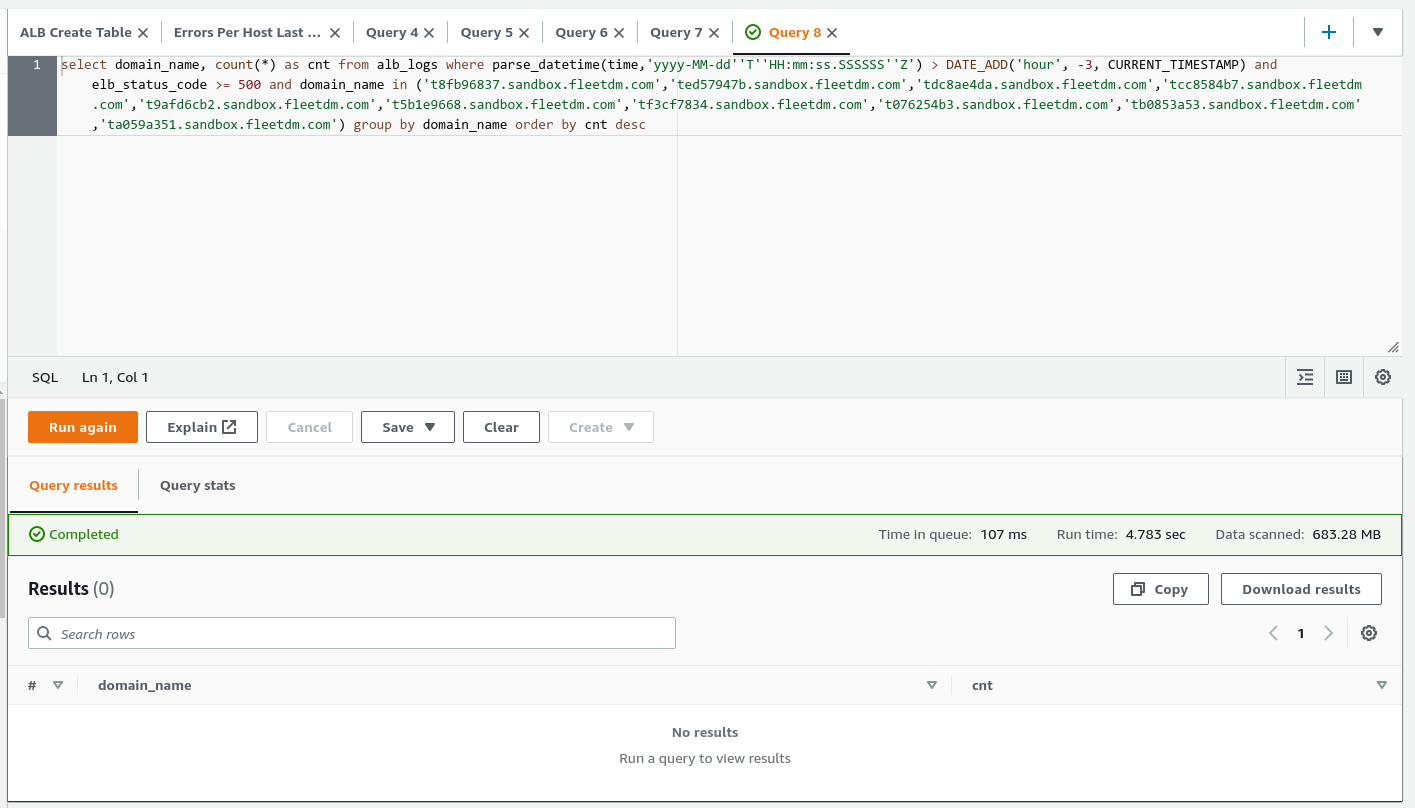Viewport: 1415px width, 808px height.
Task: Sort by domain_name column arrow
Action: coord(932,685)
